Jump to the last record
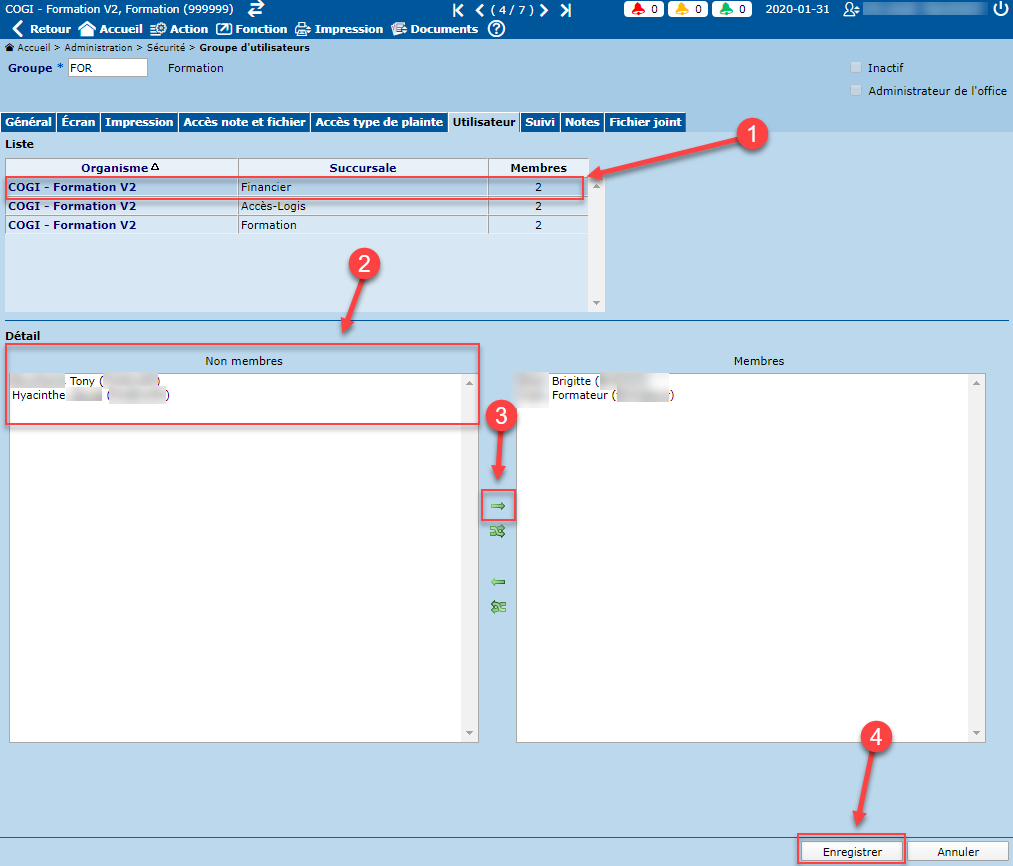The height and width of the screenshot is (866, 1013). [x=565, y=10]
